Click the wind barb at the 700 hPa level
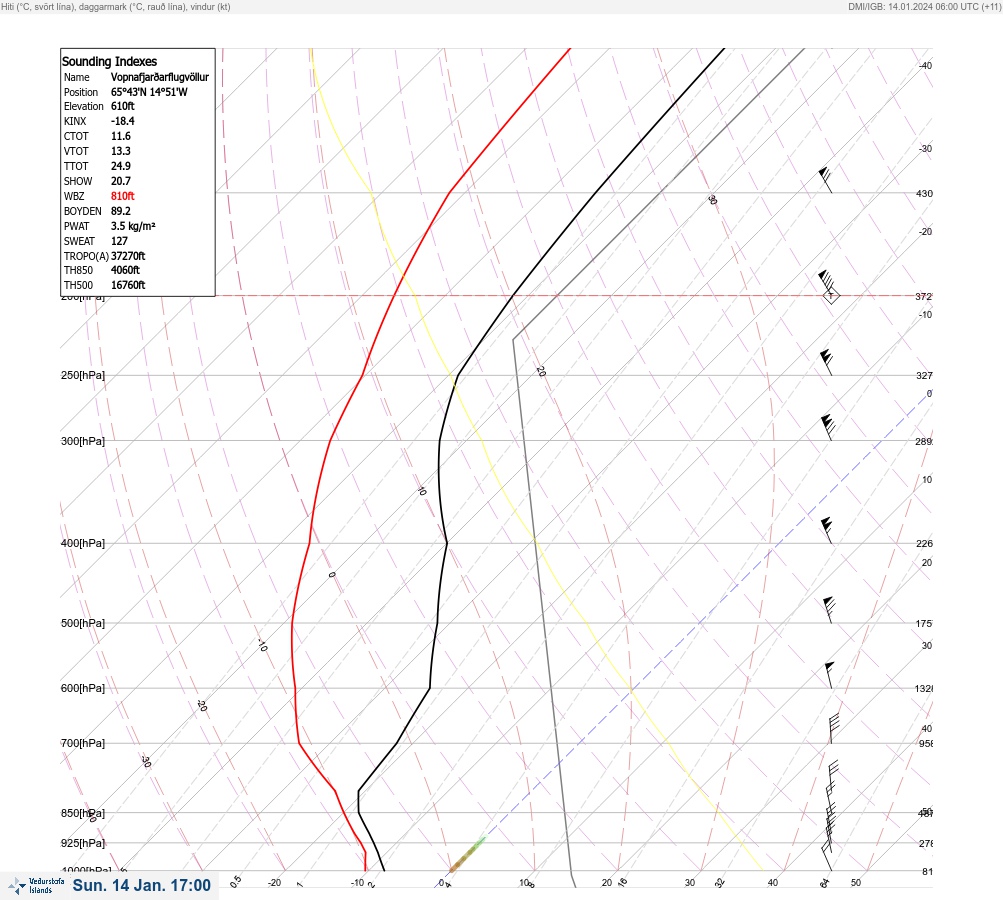The height and width of the screenshot is (900, 1003). 833,729
